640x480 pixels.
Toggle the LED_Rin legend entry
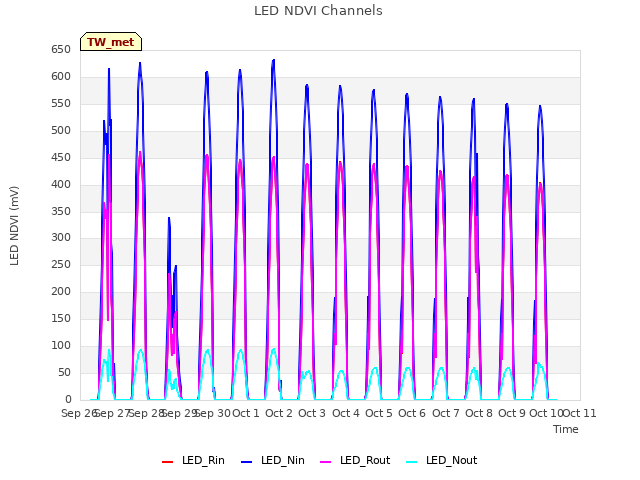193,460
